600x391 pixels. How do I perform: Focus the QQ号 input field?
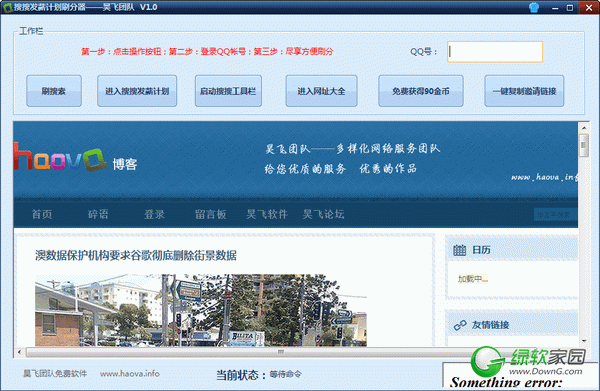(x=495, y=52)
